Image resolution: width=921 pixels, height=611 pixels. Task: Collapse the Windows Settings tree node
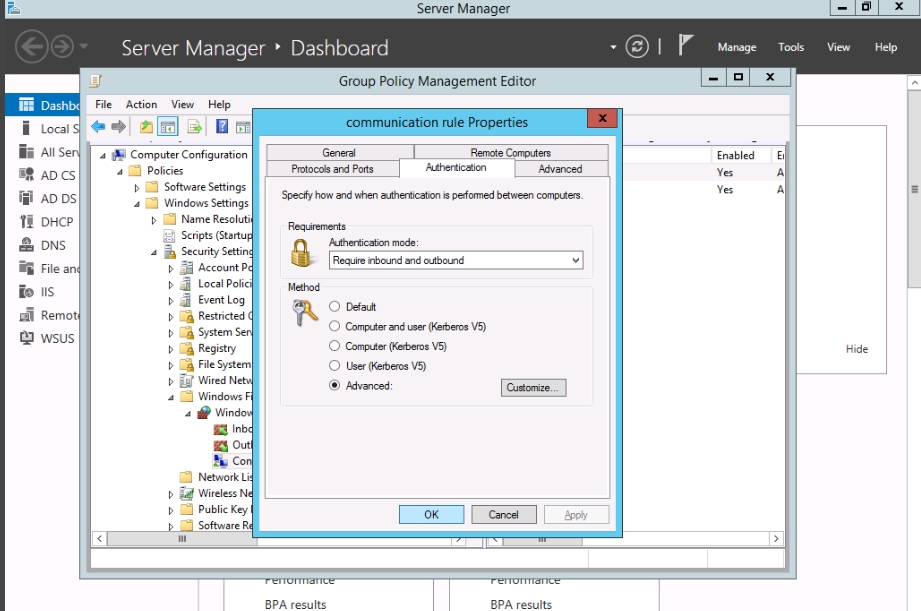(138, 204)
